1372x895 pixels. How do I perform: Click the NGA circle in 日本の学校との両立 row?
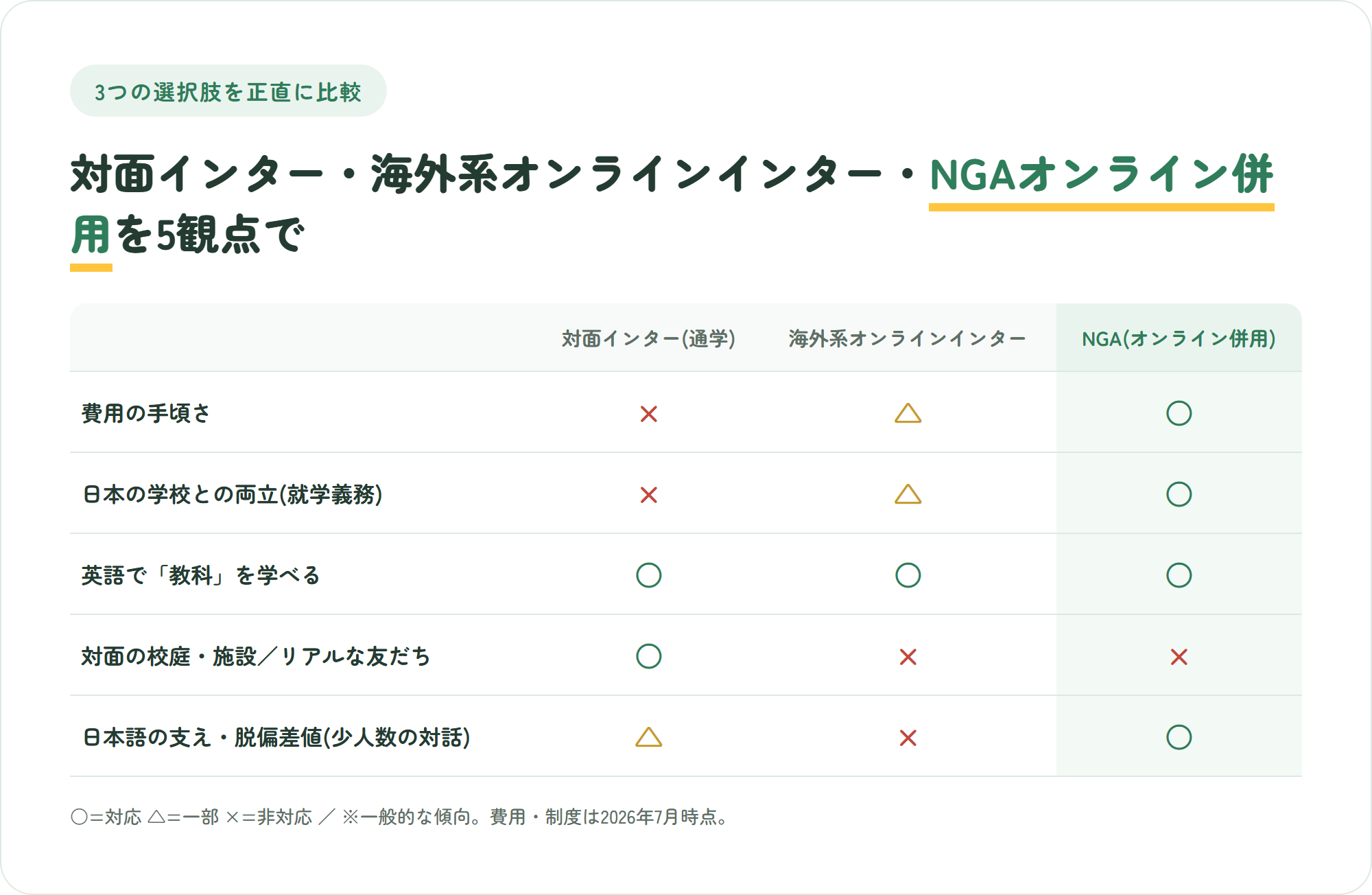click(1179, 494)
